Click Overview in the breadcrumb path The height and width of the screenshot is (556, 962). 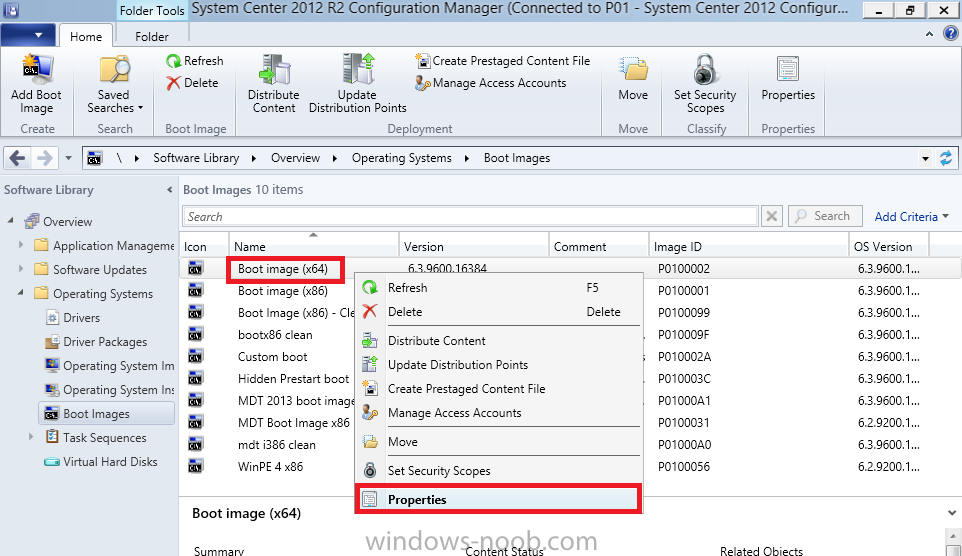[x=296, y=158]
